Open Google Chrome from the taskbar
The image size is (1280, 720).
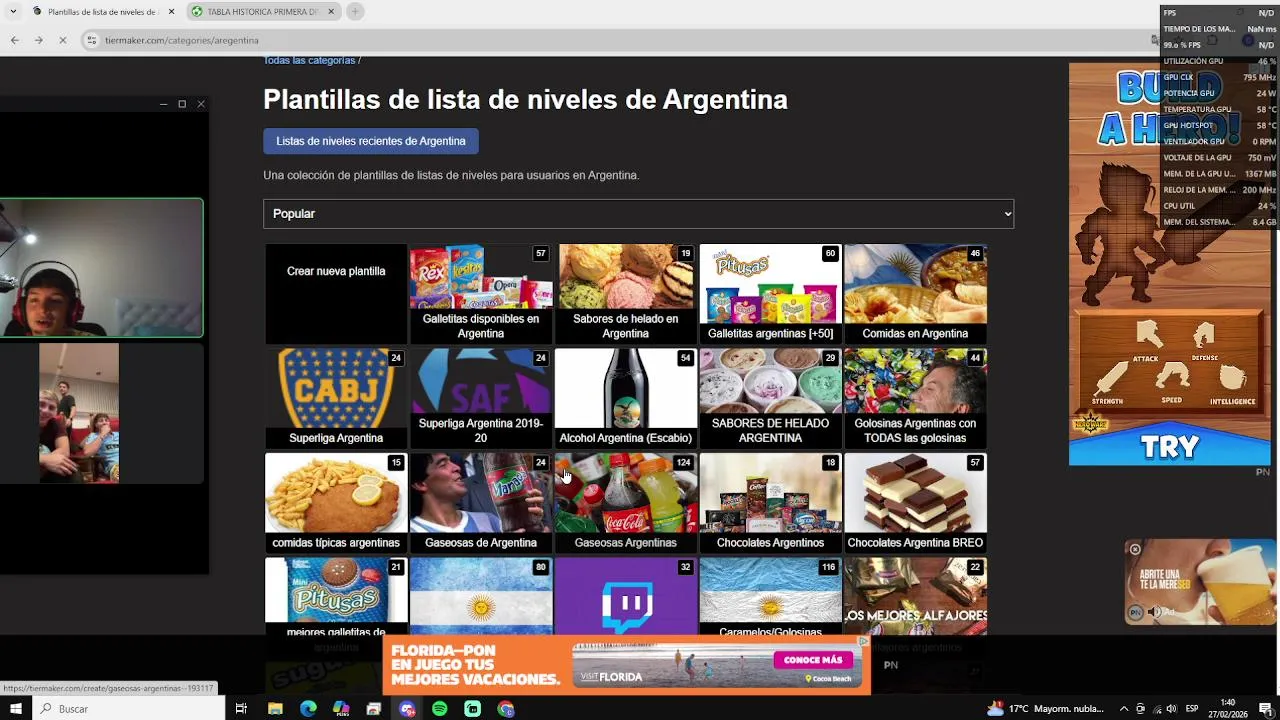click(506, 709)
